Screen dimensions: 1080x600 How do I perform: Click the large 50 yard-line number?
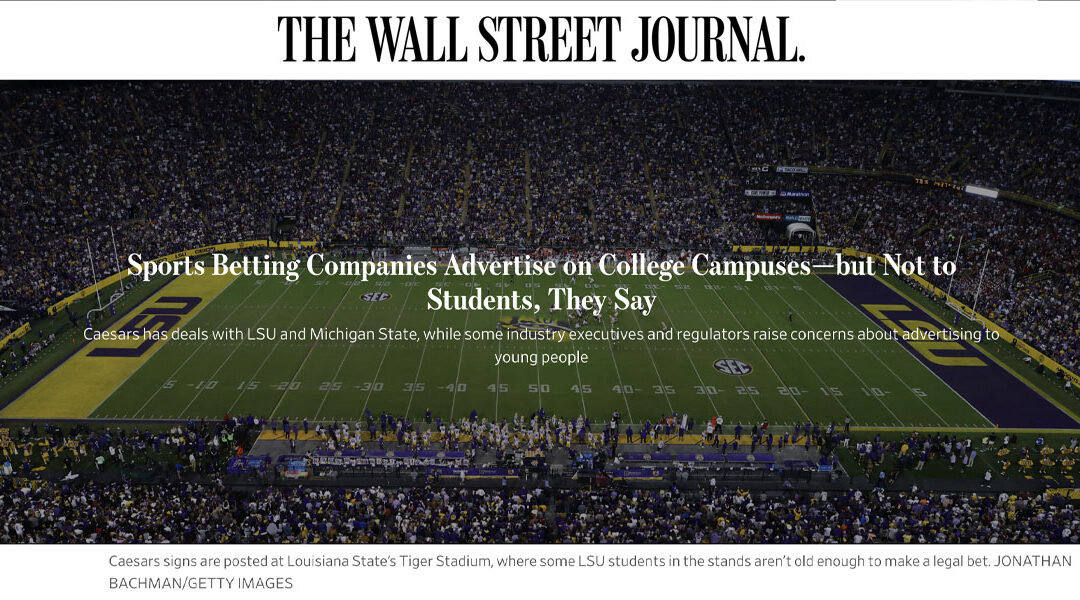pyautogui.click(x=538, y=388)
